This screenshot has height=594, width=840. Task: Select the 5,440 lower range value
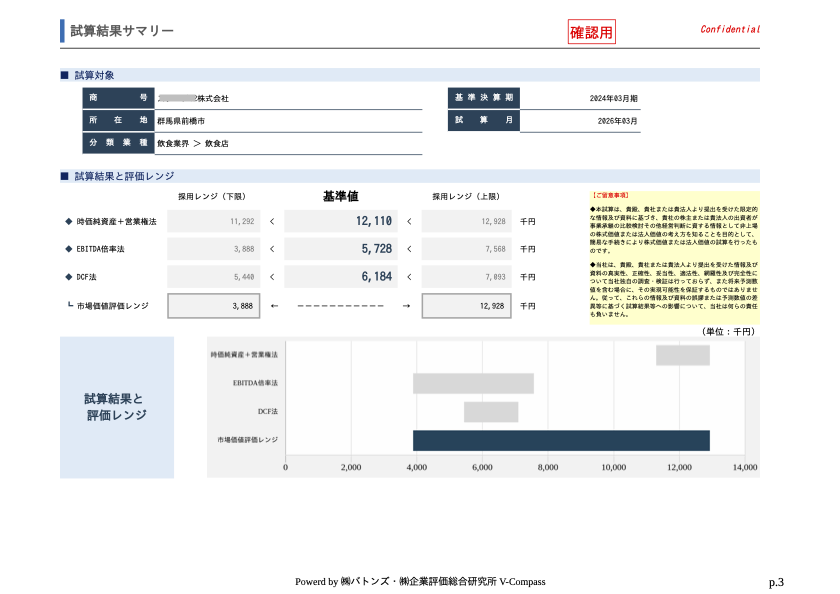pyautogui.click(x=244, y=277)
